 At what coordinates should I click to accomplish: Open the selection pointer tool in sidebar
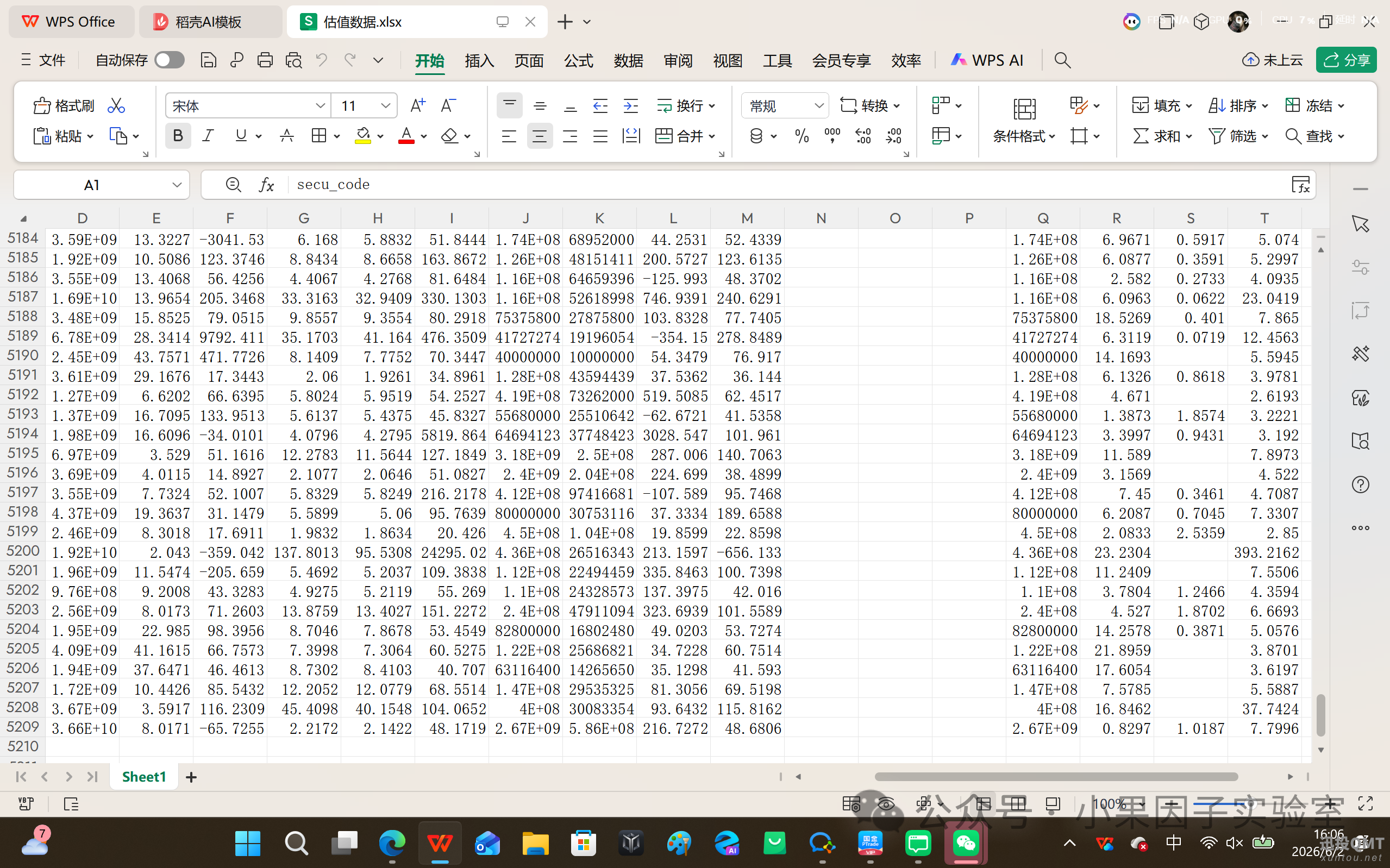click(1360, 224)
